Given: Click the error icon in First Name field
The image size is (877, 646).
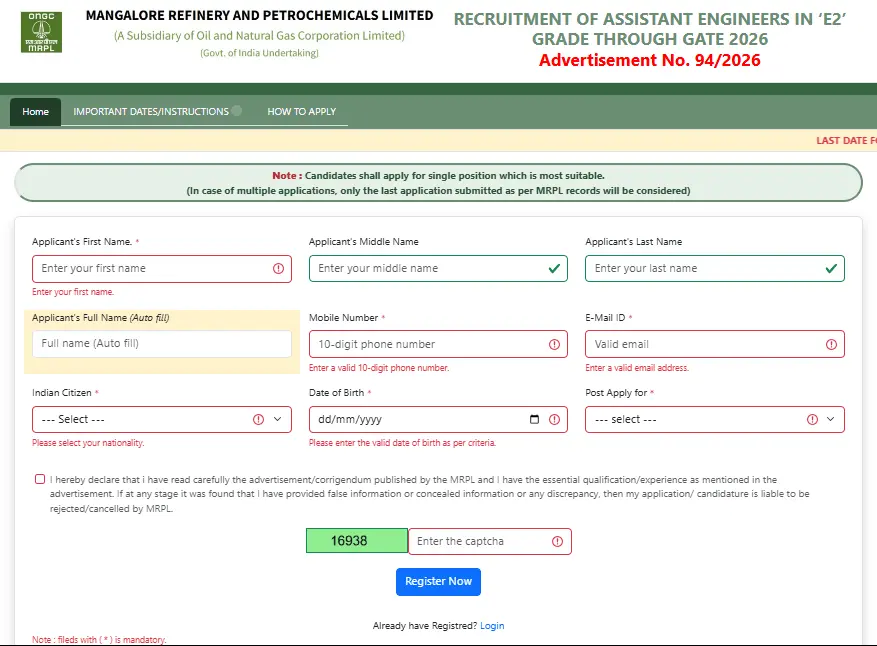Looking at the screenshot, I should pyautogui.click(x=278, y=268).
